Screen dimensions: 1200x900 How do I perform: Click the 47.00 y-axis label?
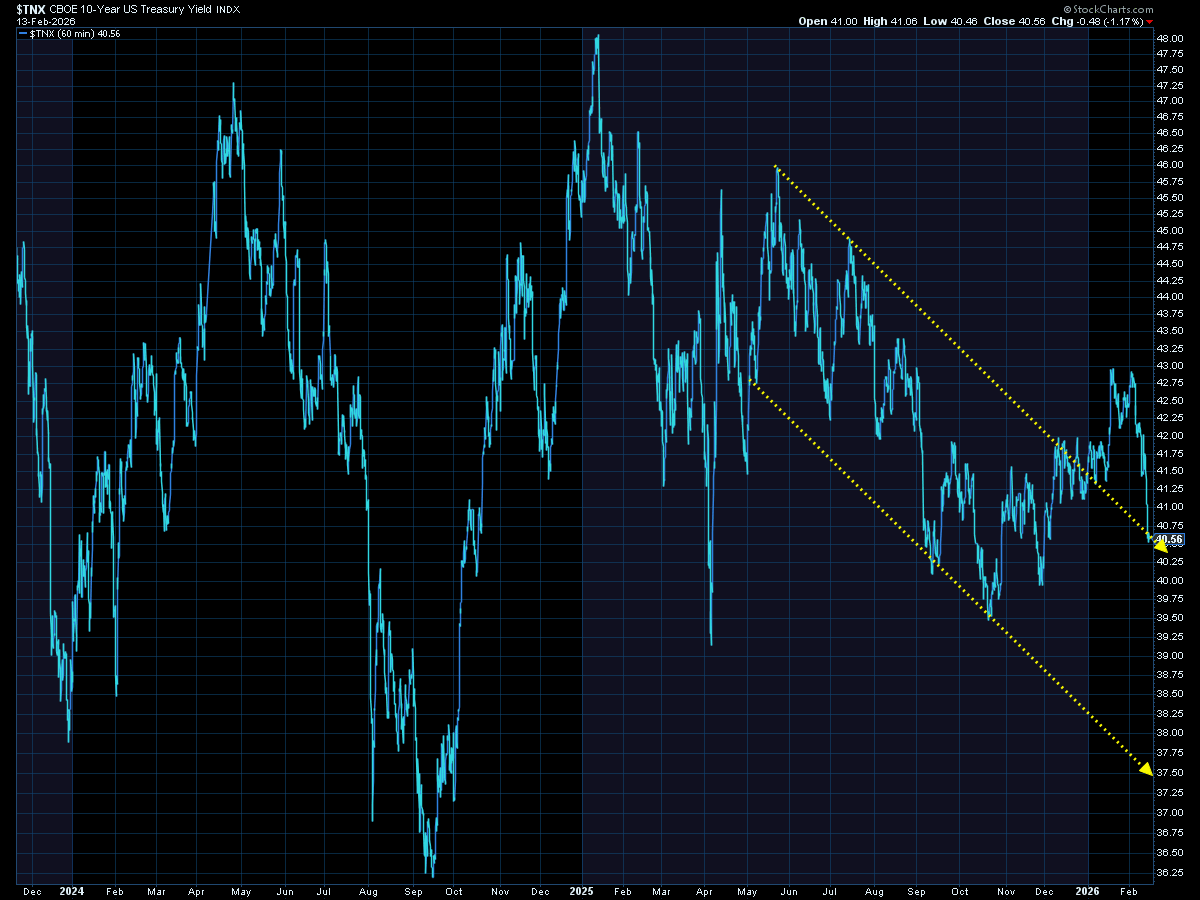tap(1171, 100)
